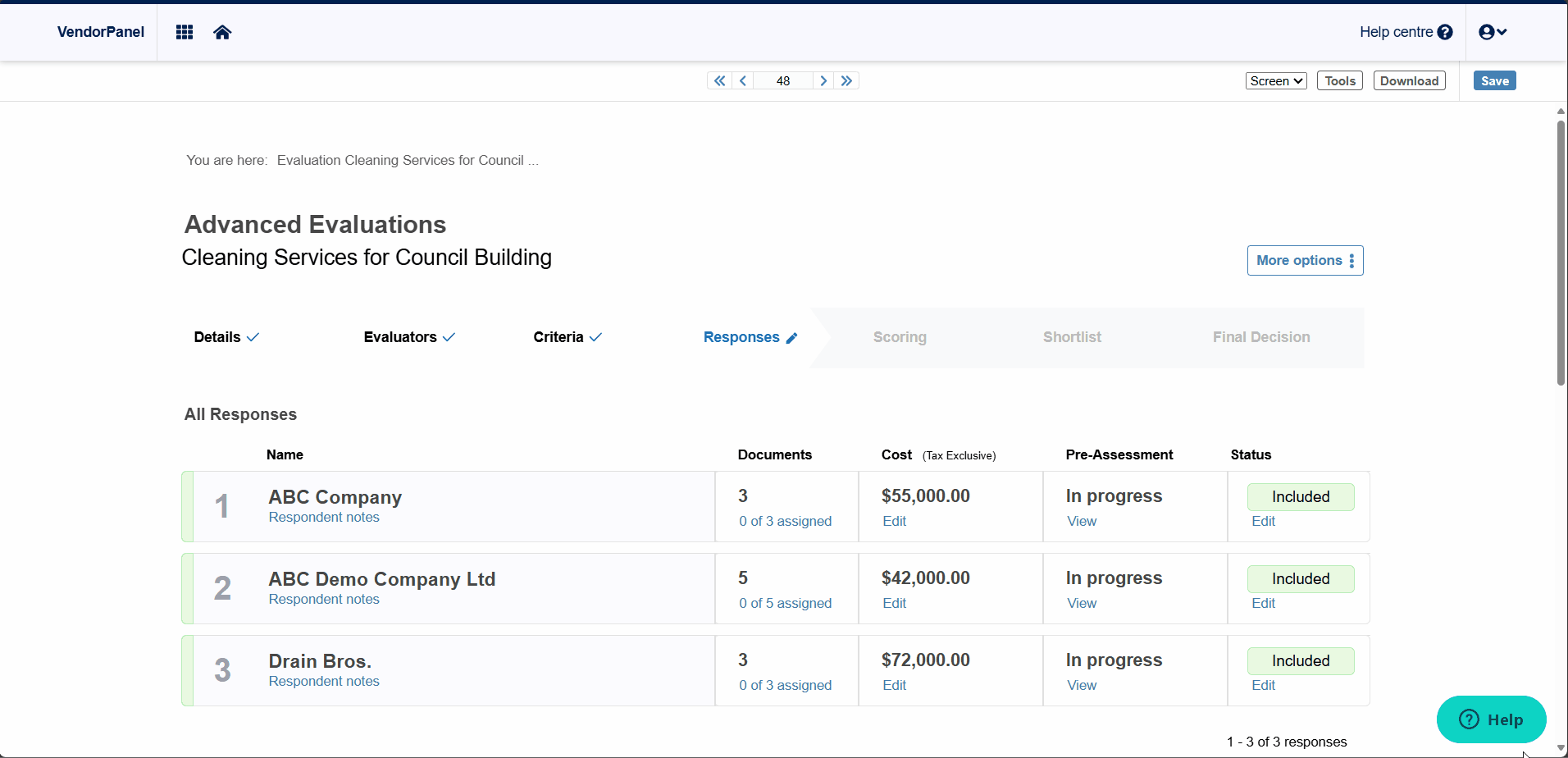The height and width of the screenshot is (758, 1568).
Task: Click the page number field showing 48
Action: tap(783, 80)
